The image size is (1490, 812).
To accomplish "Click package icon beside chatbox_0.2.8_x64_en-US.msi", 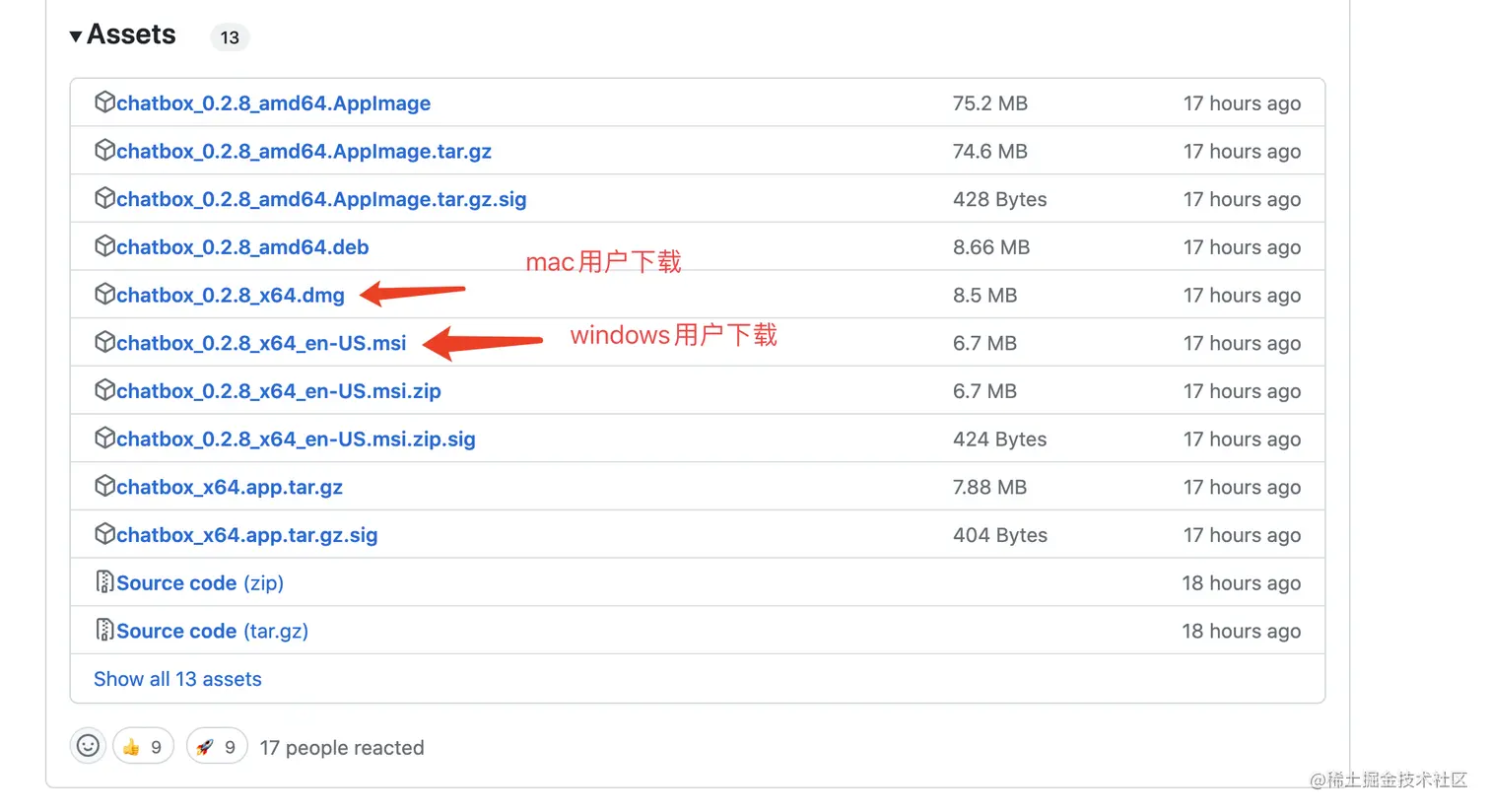I will point(104,342).
